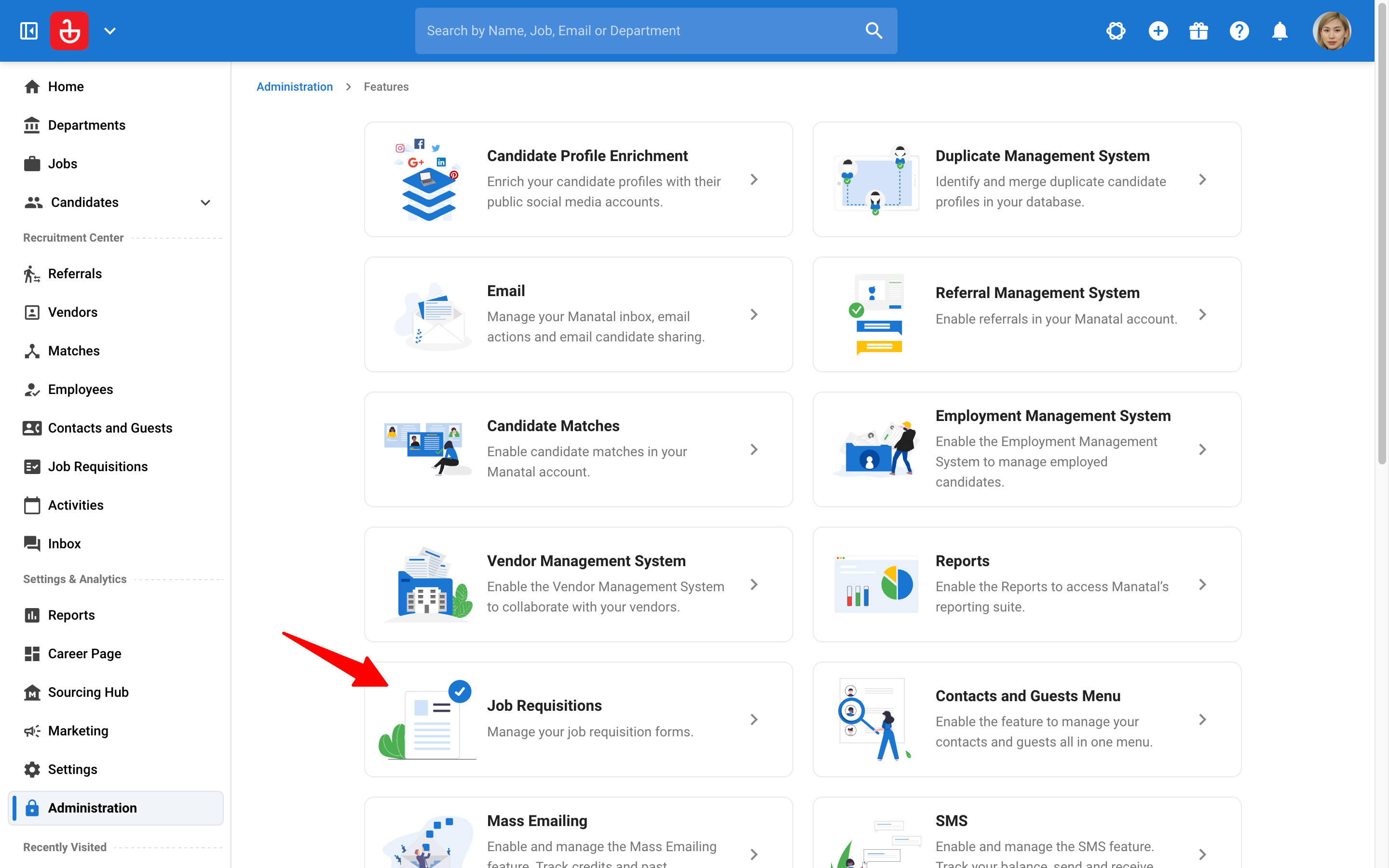Screen dimensions: 1389x868
Task: Open notifications bell icon
Action: (1280, 30)
